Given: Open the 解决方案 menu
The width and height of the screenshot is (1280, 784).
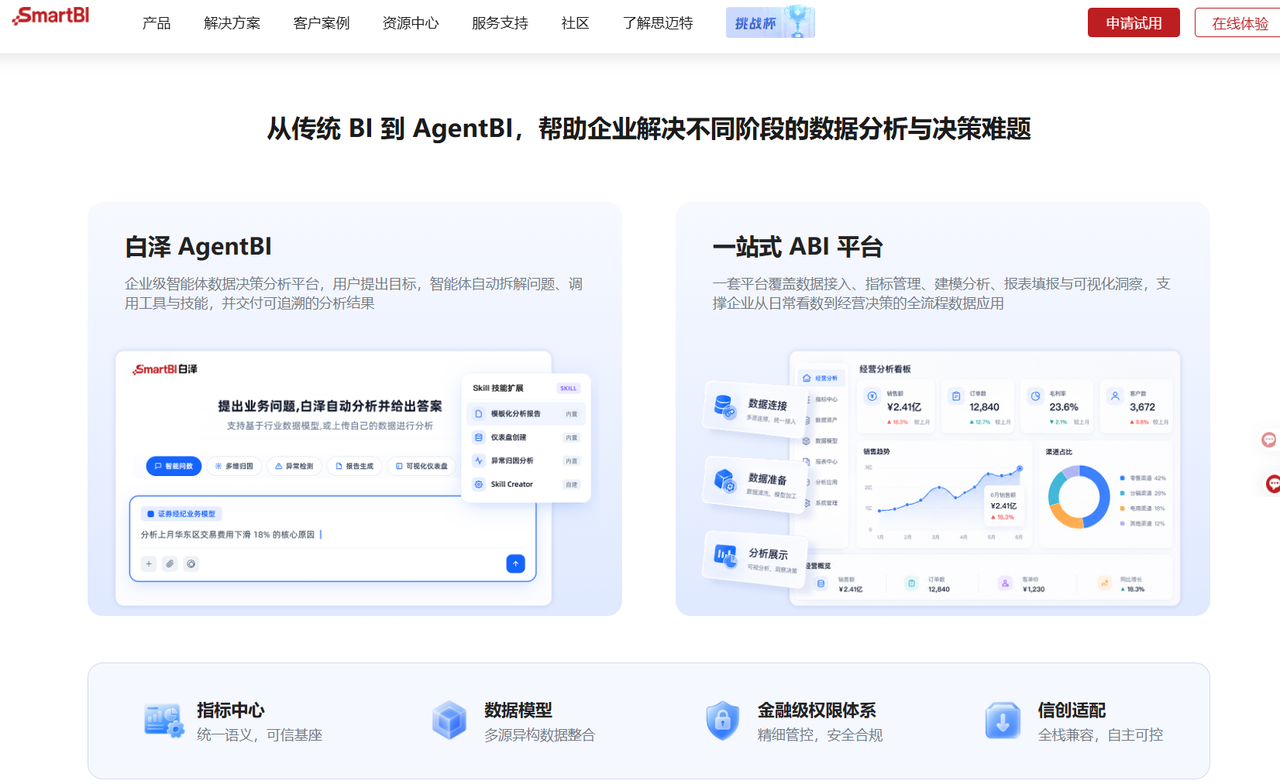Looking at the screenshot, I should pyautogui.click(x=232, y=23).
